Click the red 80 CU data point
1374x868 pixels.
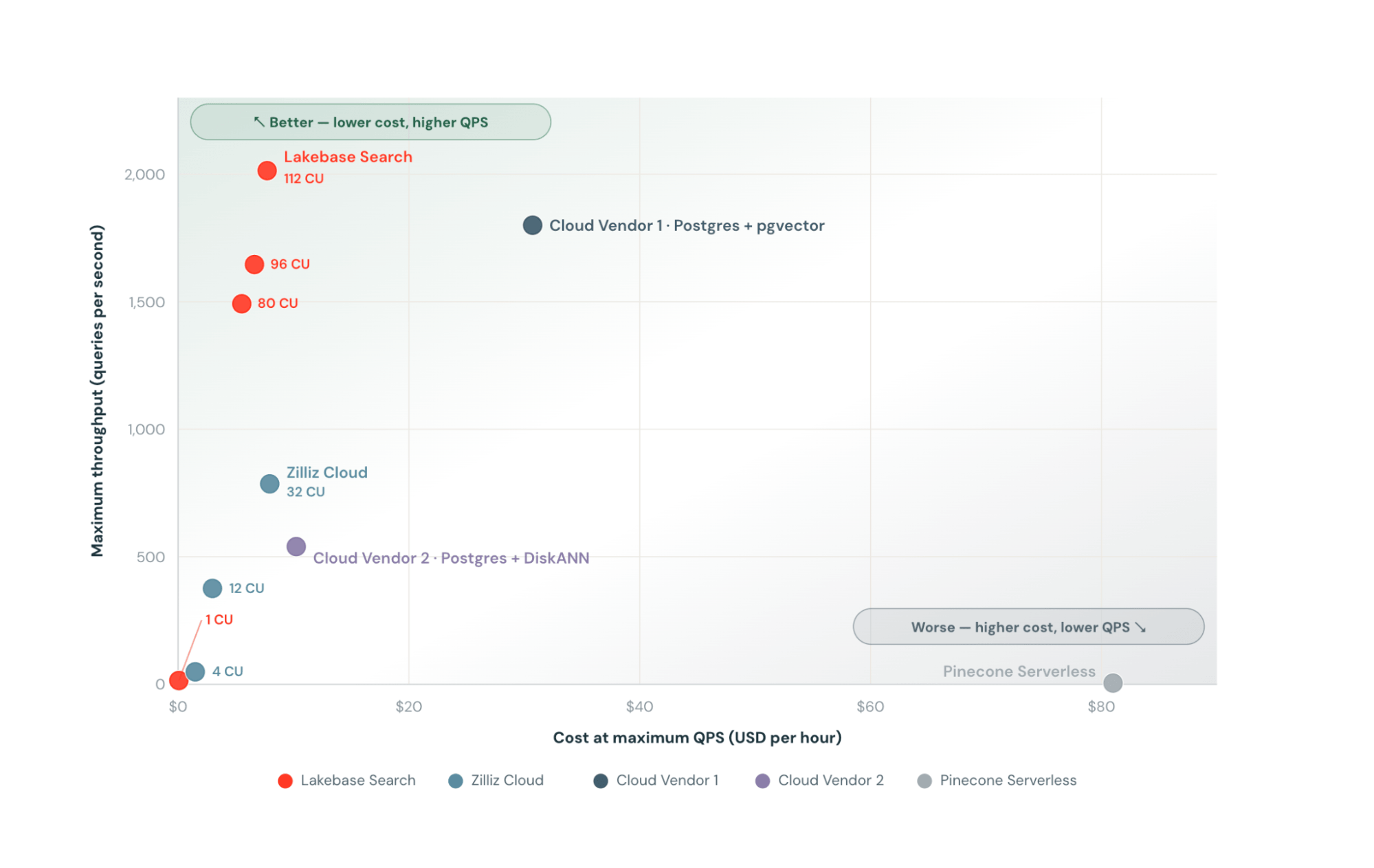(241, 304)
